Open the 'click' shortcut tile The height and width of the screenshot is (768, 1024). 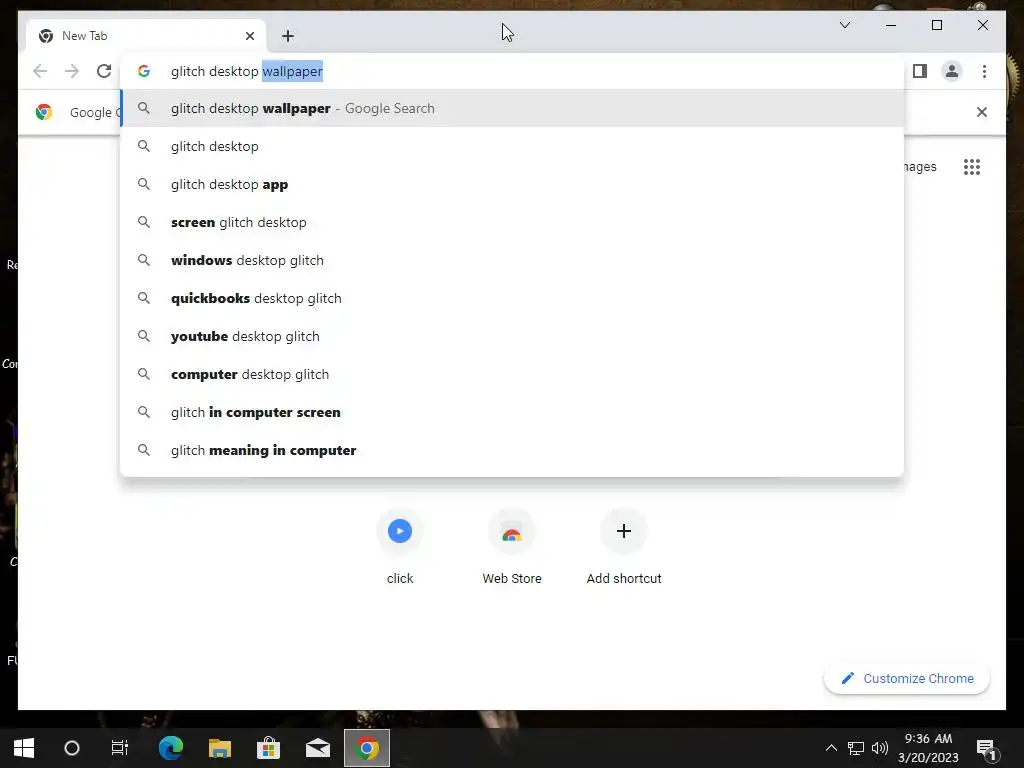[x=400, y=547]
